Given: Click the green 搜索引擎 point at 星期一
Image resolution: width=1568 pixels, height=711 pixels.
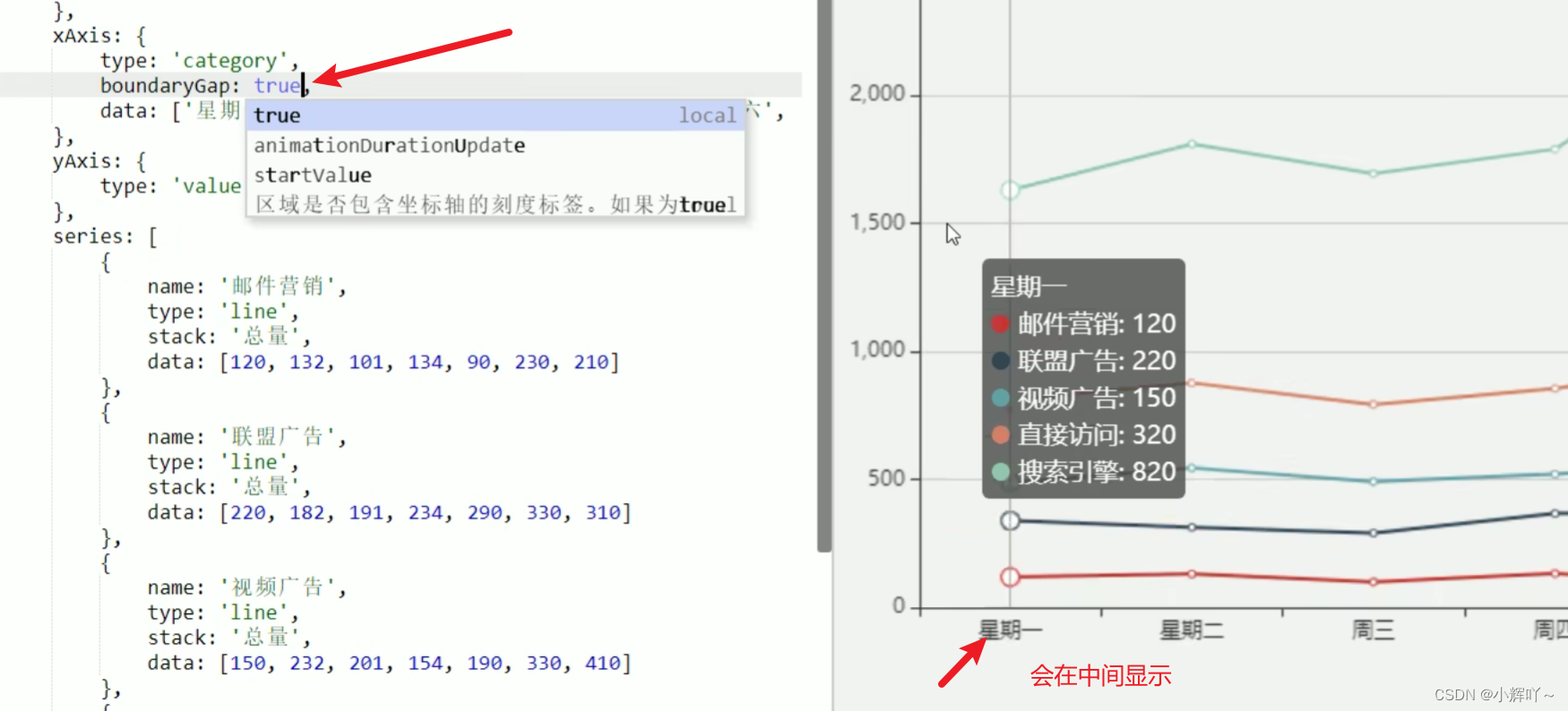Looking at the screenshot, I should click(1010, 190).
